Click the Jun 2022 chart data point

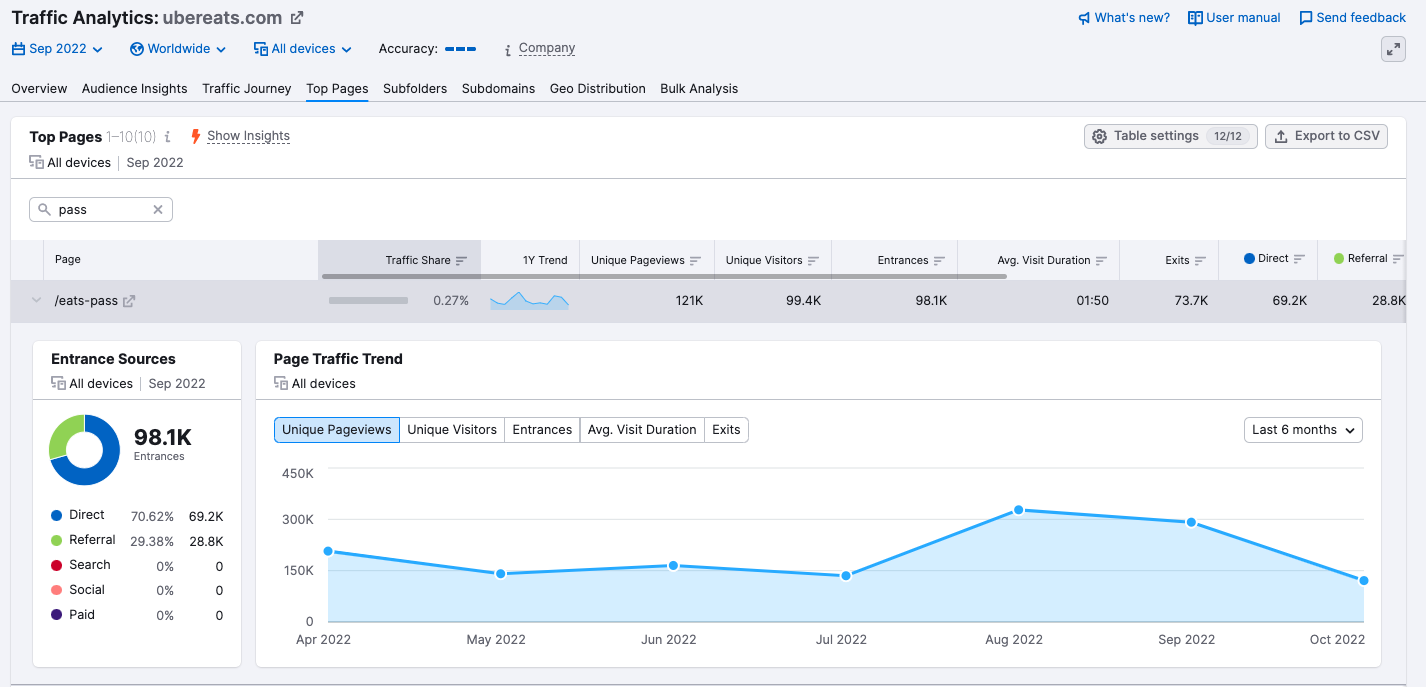673,565
